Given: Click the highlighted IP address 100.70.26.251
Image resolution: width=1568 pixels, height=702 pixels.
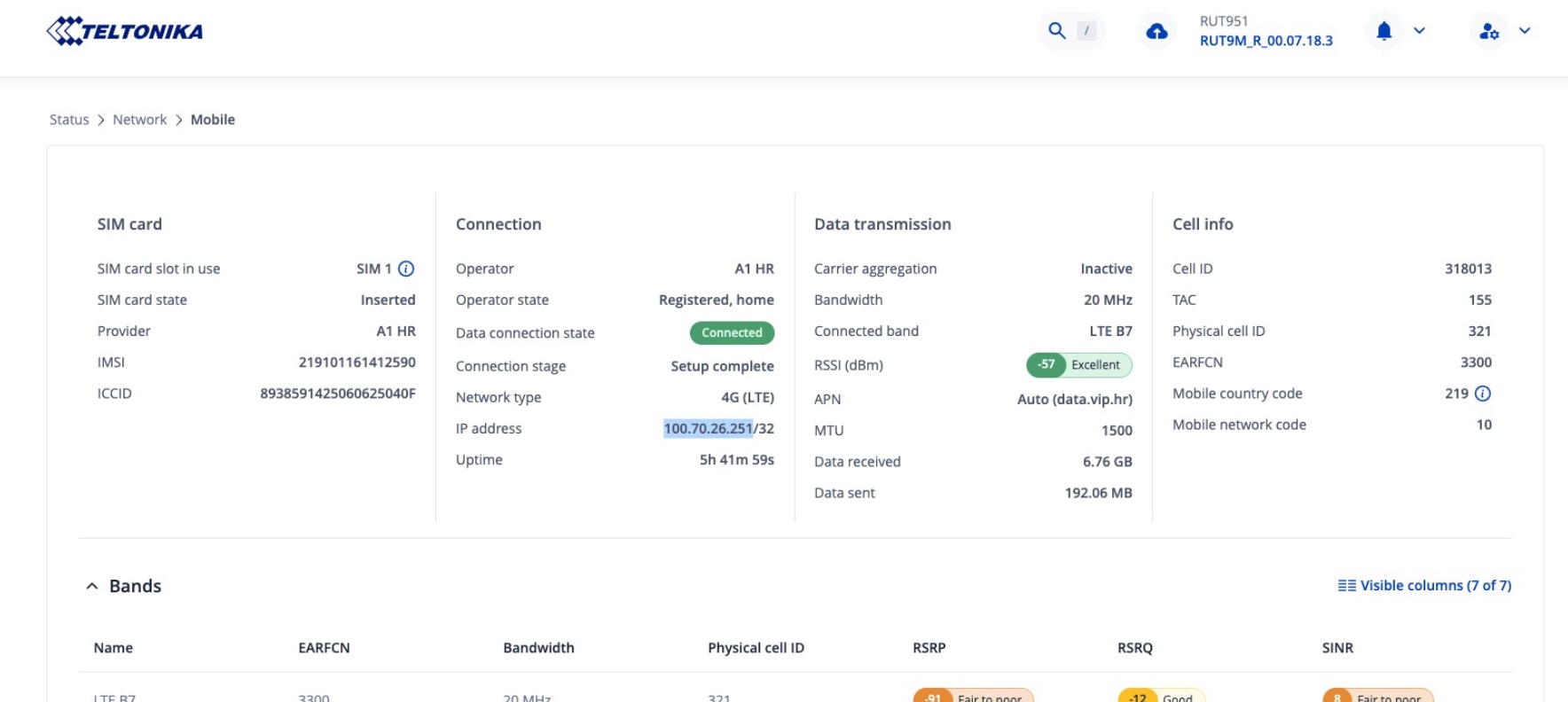Looking at the screenshot, I should (x=708, y=429).
